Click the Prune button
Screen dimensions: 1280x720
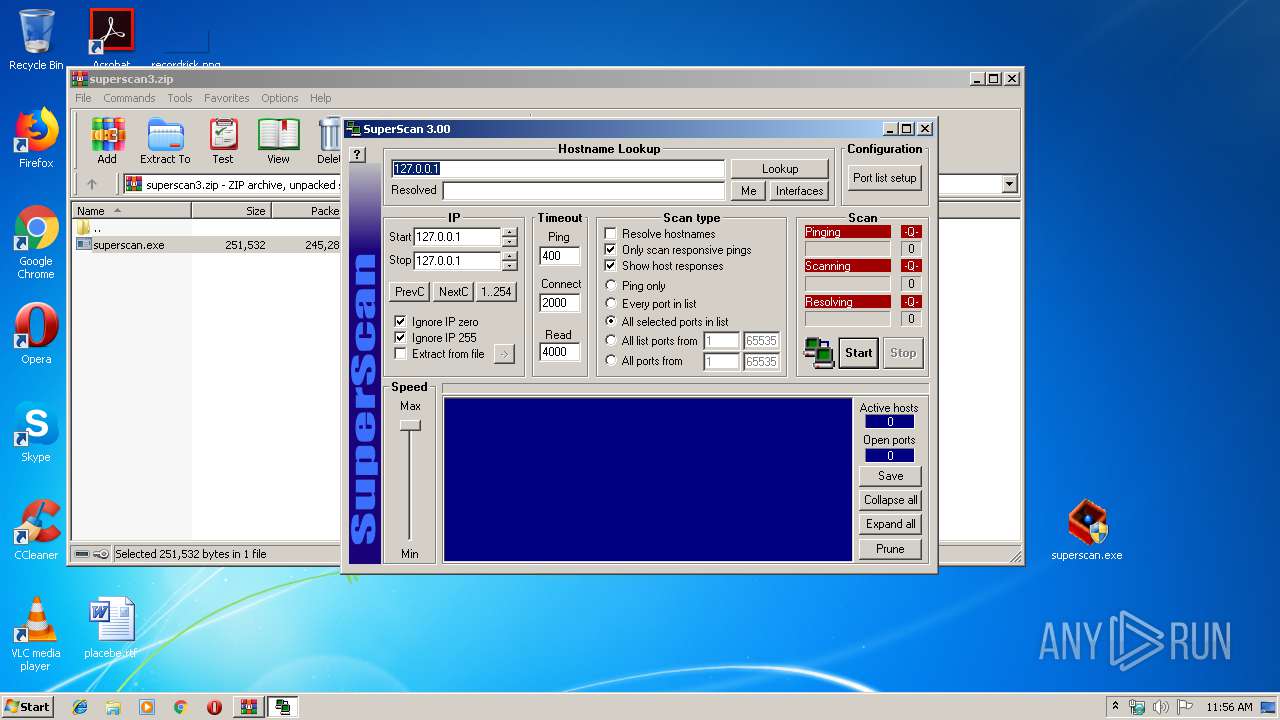click(x=890, y=549)
